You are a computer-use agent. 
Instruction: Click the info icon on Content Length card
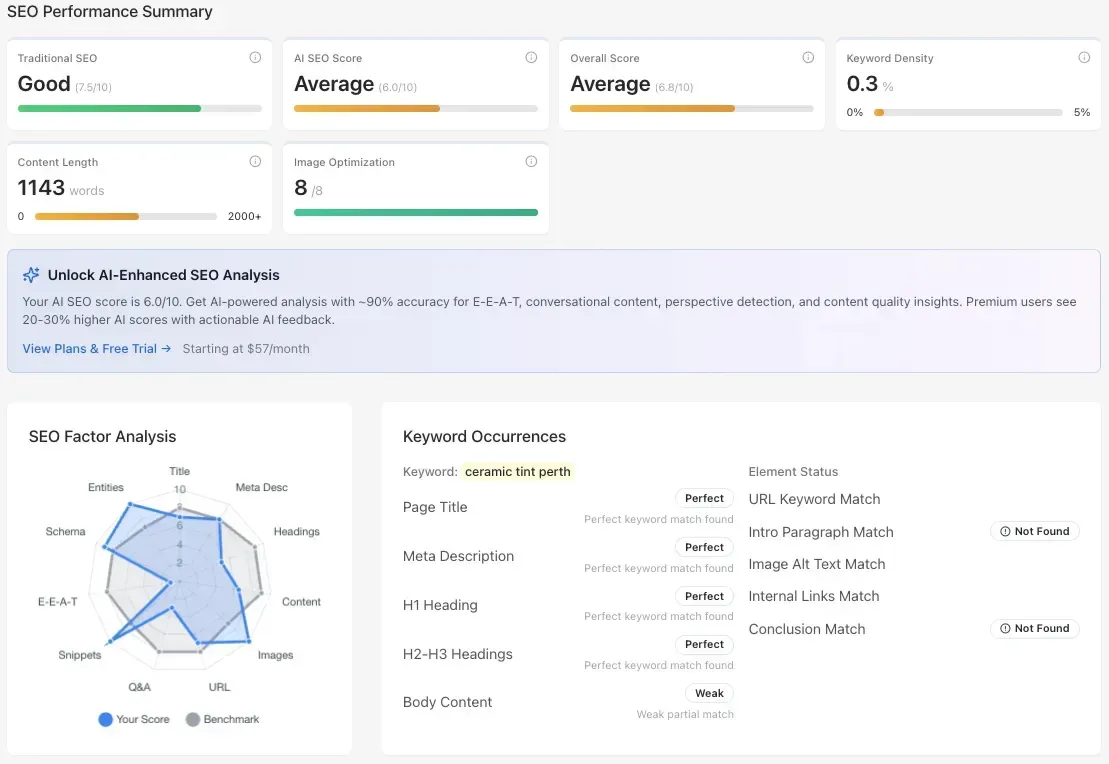click(255, 161)
